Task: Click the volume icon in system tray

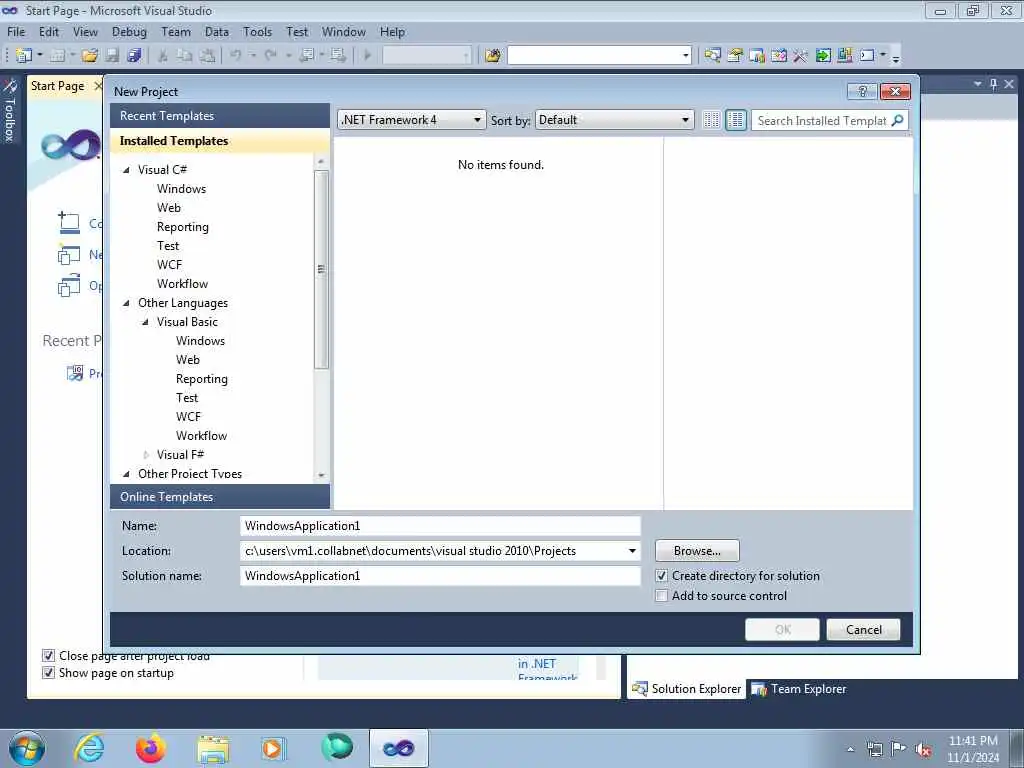Action: pos(923,749)
